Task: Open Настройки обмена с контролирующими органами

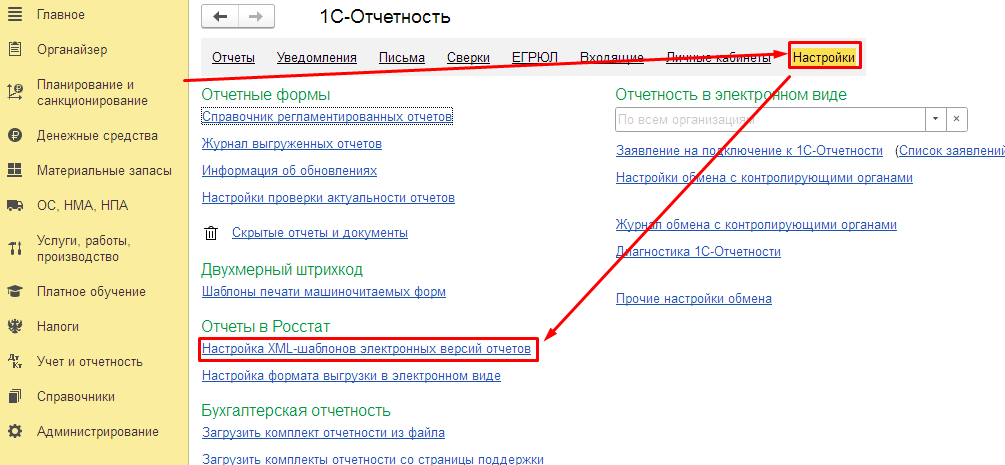Action: click(764, 178)
